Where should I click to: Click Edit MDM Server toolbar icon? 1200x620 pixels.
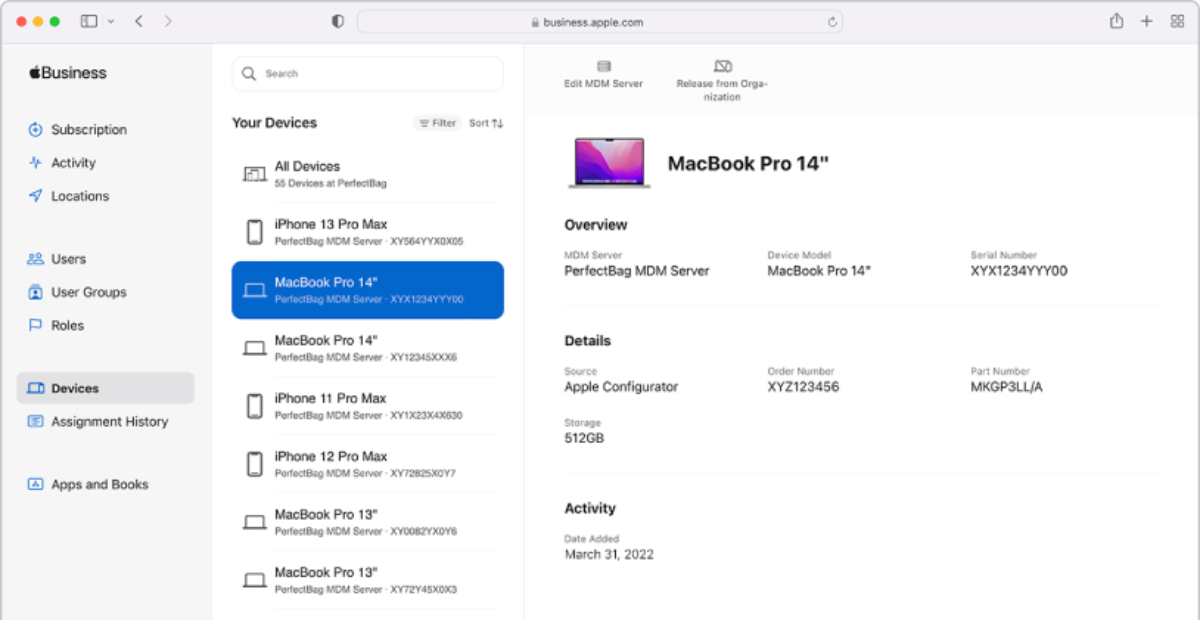603,67
